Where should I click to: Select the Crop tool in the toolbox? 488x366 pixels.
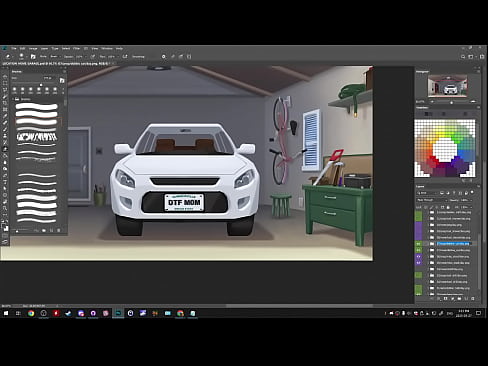[5, 103]
